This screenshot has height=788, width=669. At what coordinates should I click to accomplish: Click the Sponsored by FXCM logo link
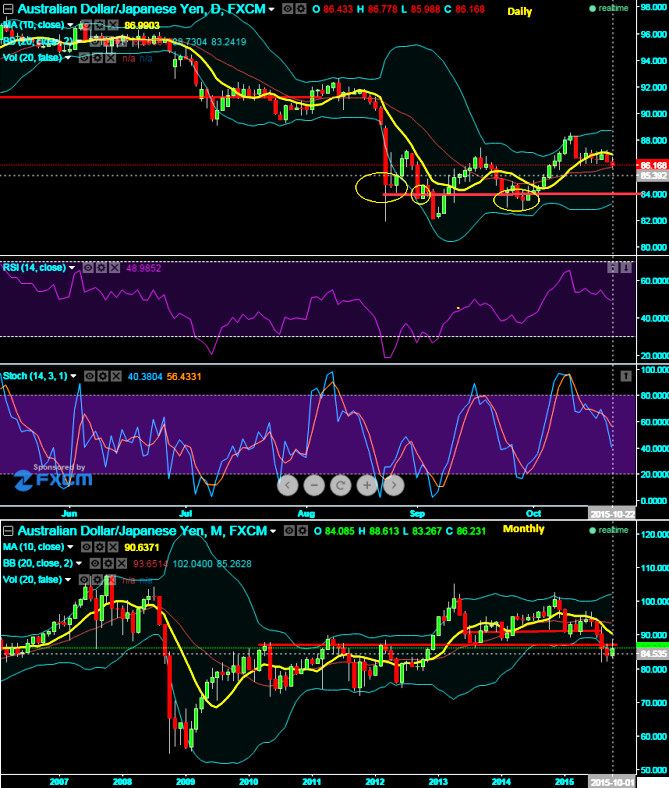coord(53,476)
